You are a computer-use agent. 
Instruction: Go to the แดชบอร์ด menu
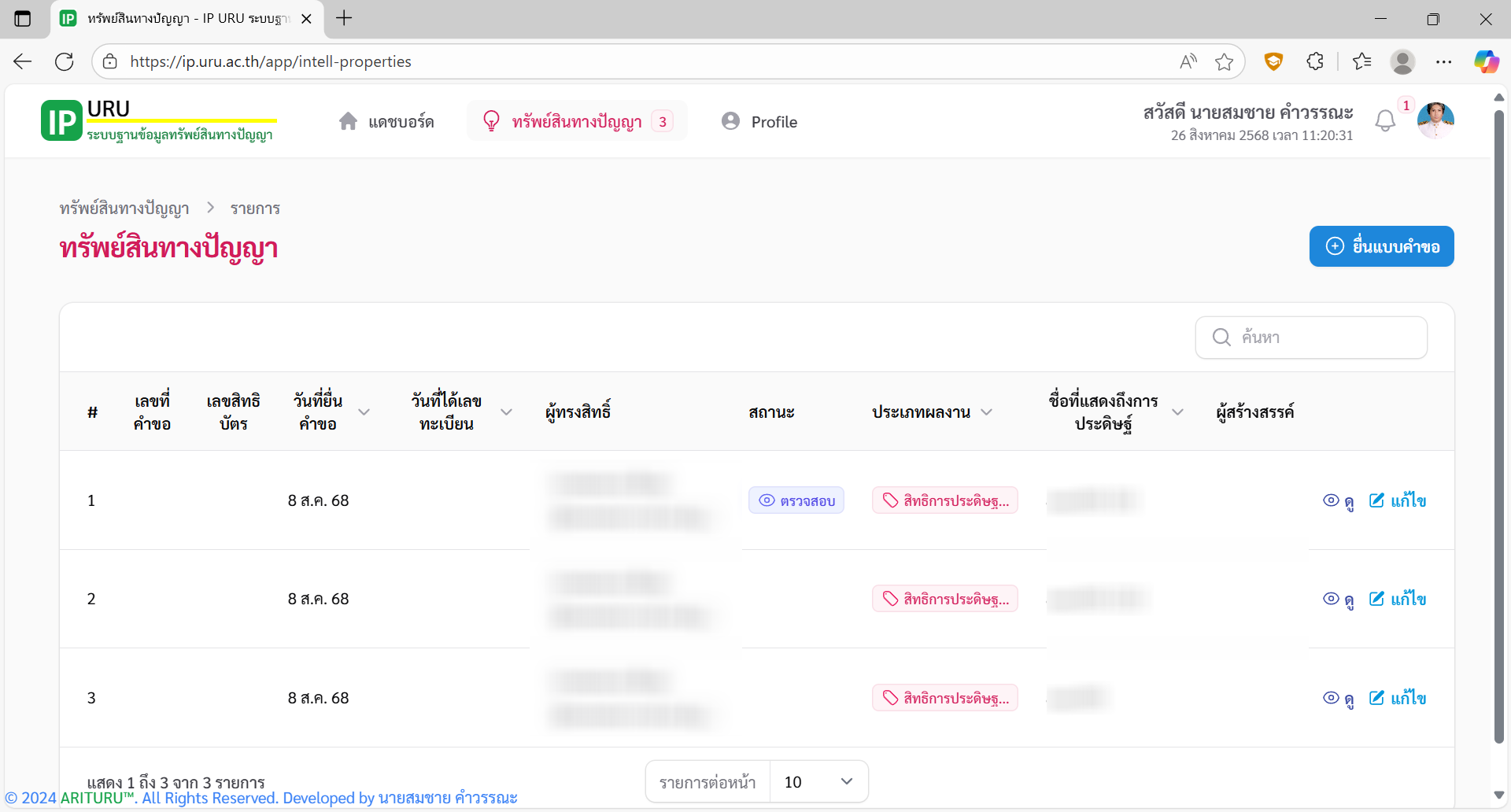tap(386, 121)
